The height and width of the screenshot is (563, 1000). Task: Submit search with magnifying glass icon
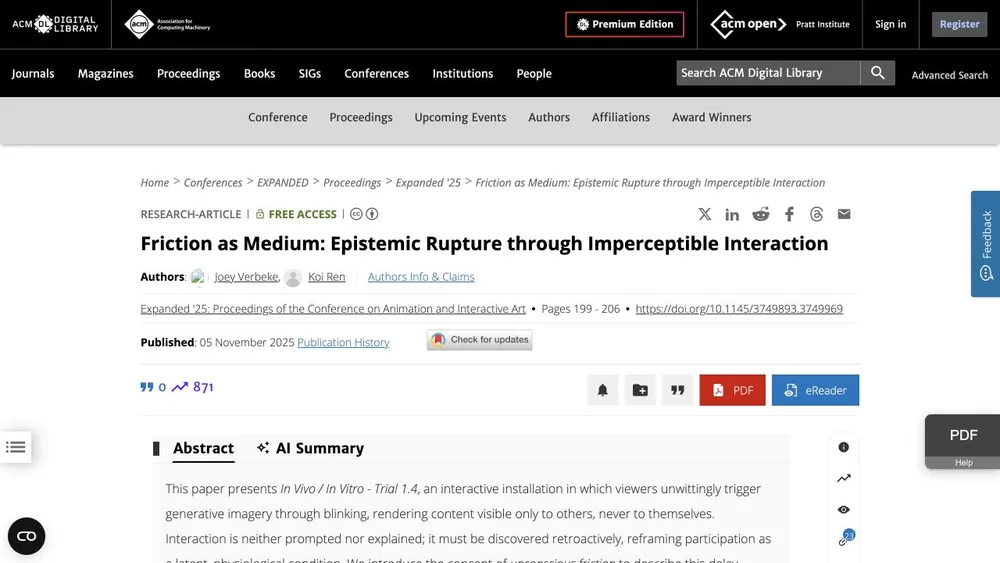(x=878, y=73)
